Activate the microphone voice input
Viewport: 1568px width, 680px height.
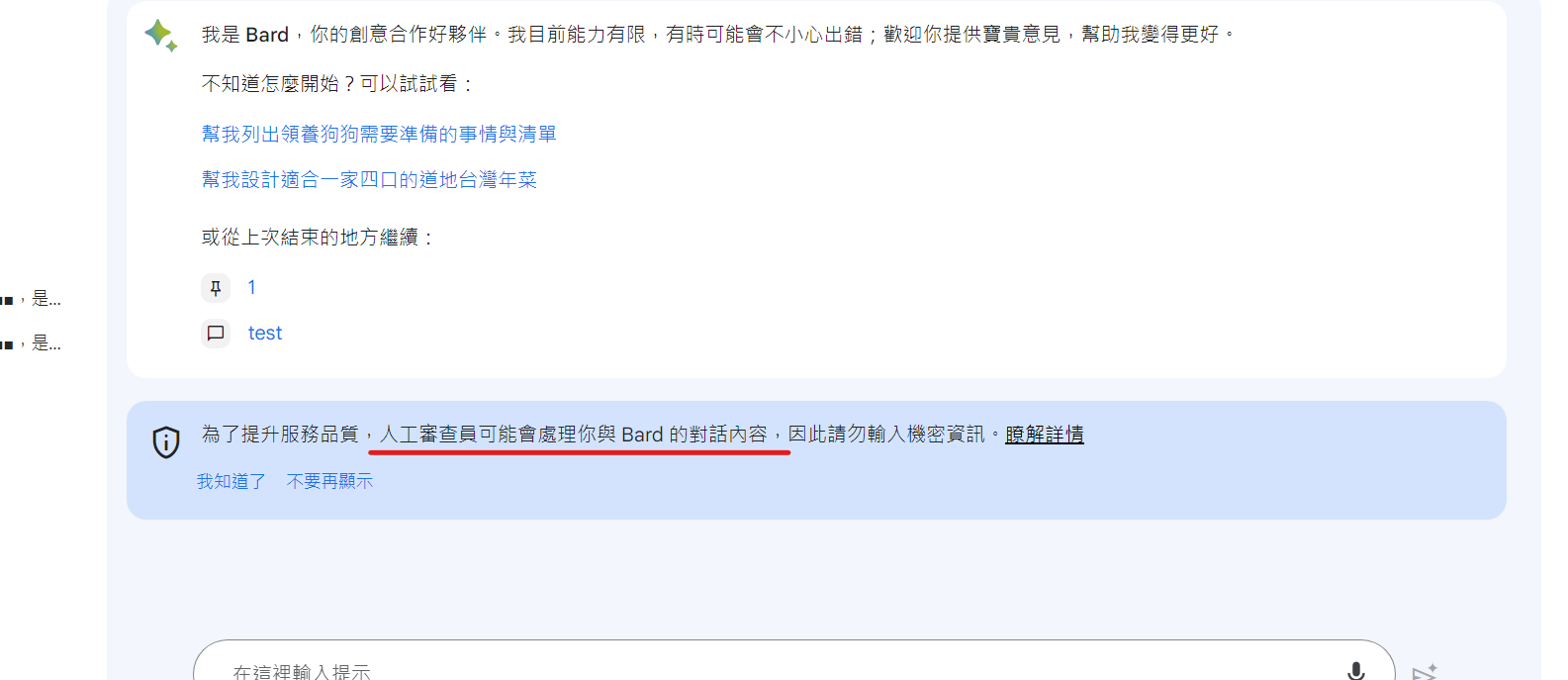[1356, 670]
